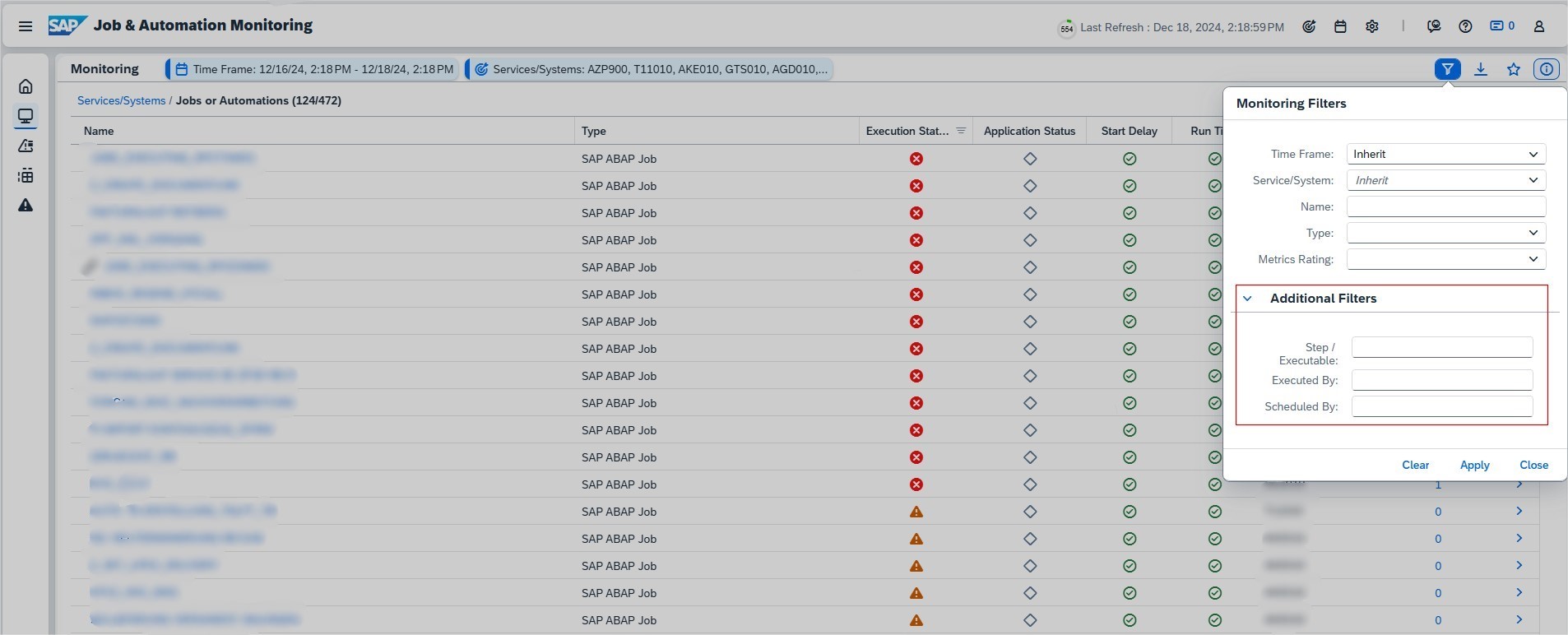Click the favorites star icon
The width and height of the screenshot is (1568, 635).
[x=1513, y=69]
